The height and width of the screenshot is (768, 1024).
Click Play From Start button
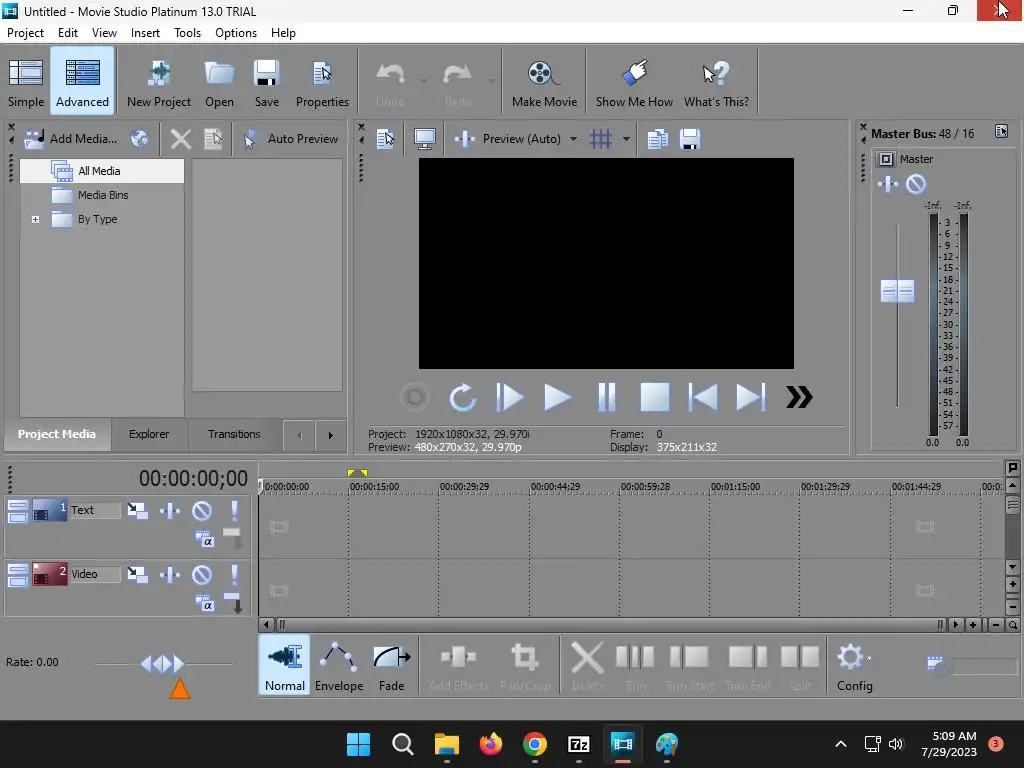(509, 397)
